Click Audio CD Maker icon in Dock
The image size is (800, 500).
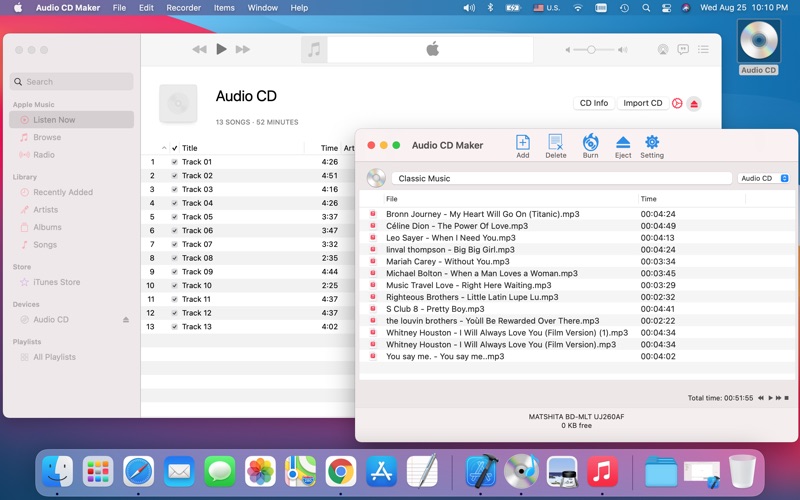pyautogui.click(x=521, y=471)
